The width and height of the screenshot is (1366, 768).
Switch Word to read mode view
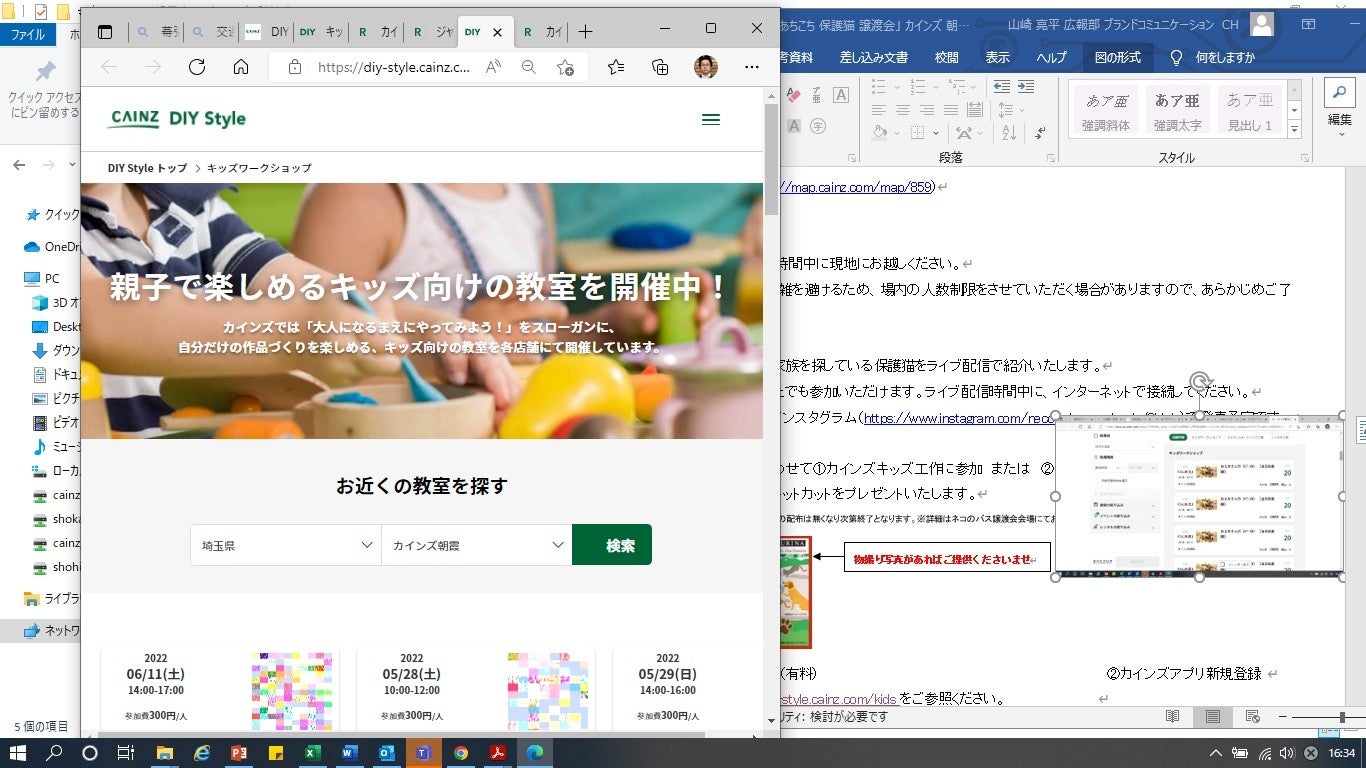pyautogui.click(x=1174, y=717)
